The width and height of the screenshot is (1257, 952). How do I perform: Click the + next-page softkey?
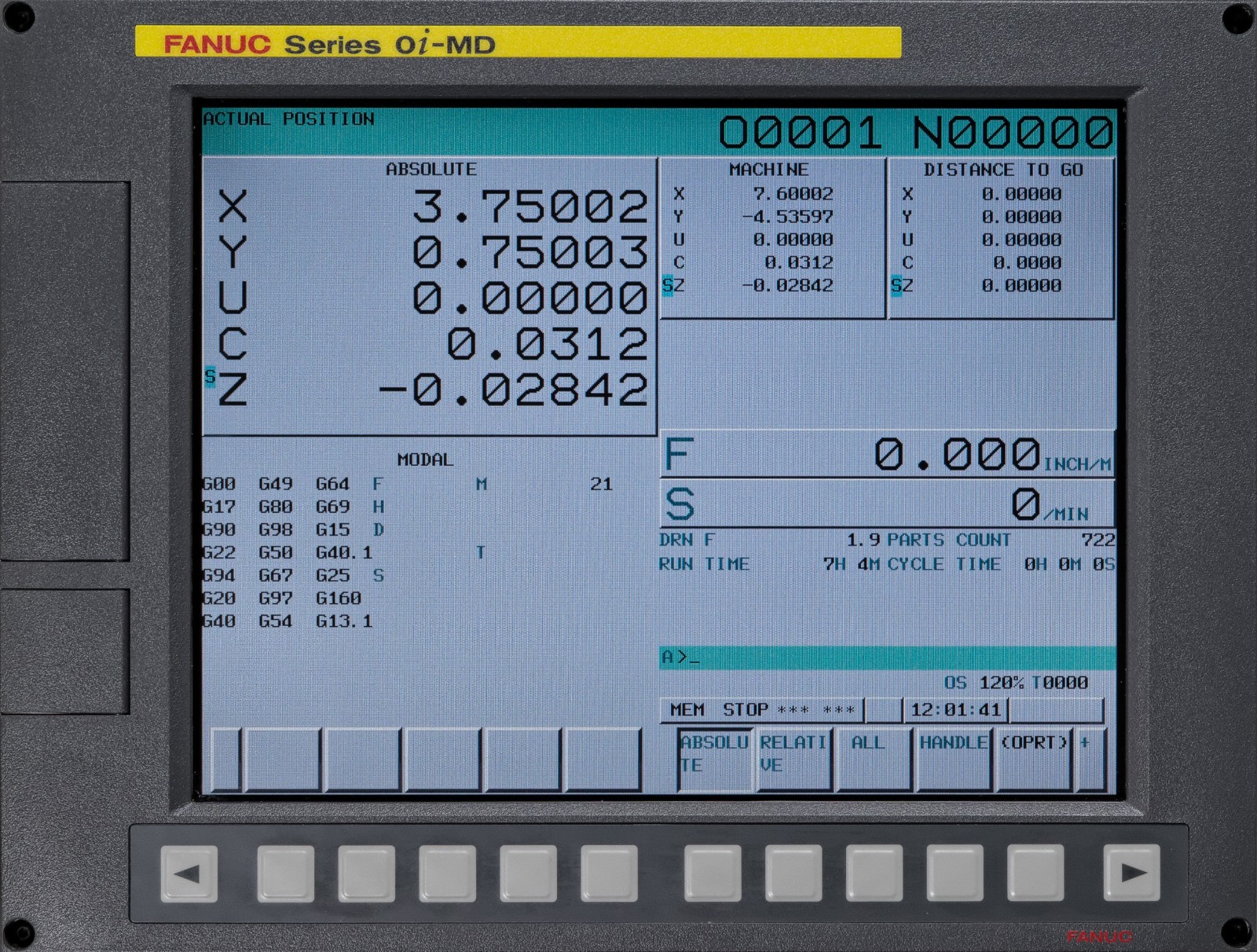[1091, 759]
